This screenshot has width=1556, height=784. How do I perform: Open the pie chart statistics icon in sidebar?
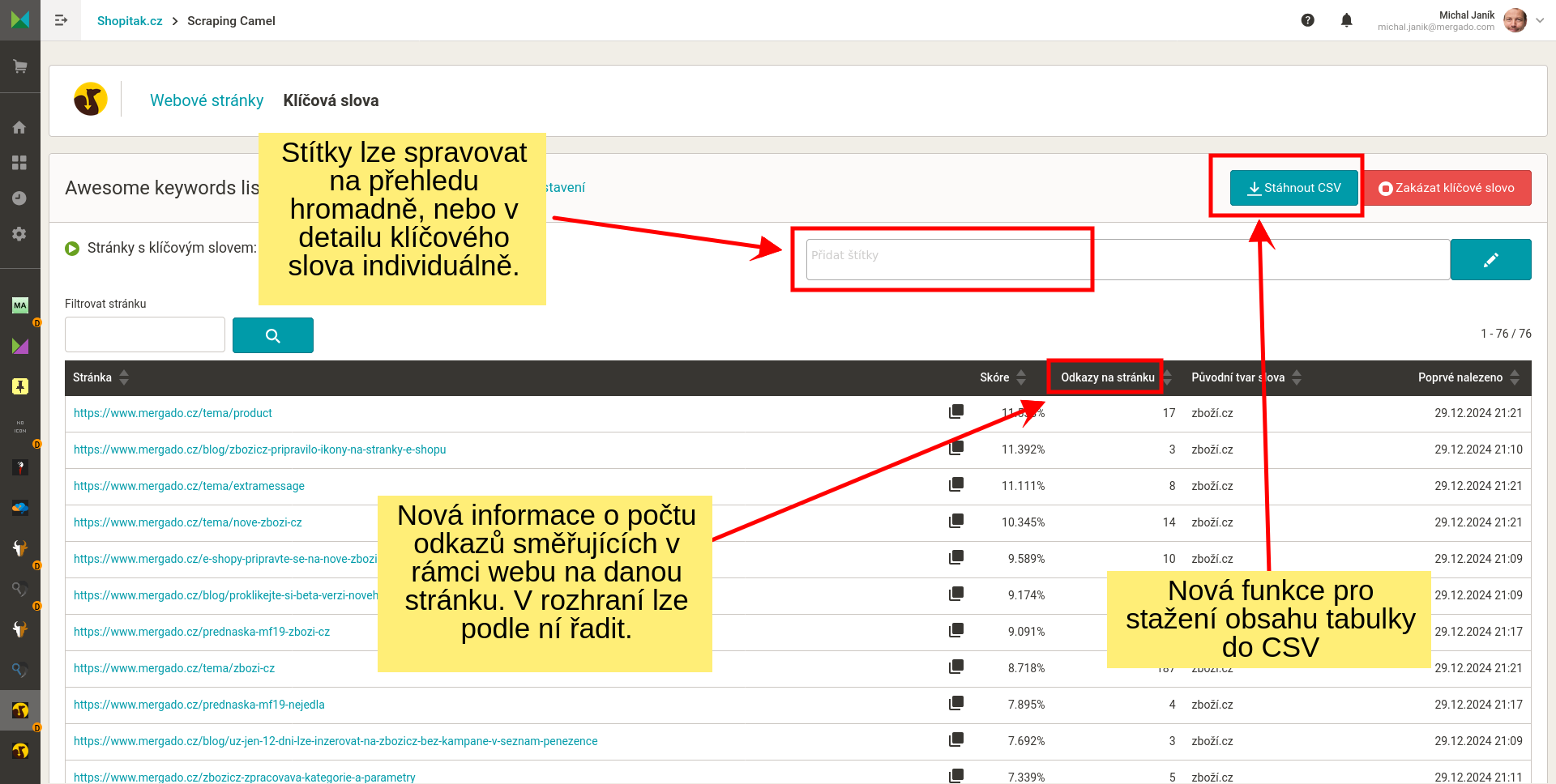20,198
